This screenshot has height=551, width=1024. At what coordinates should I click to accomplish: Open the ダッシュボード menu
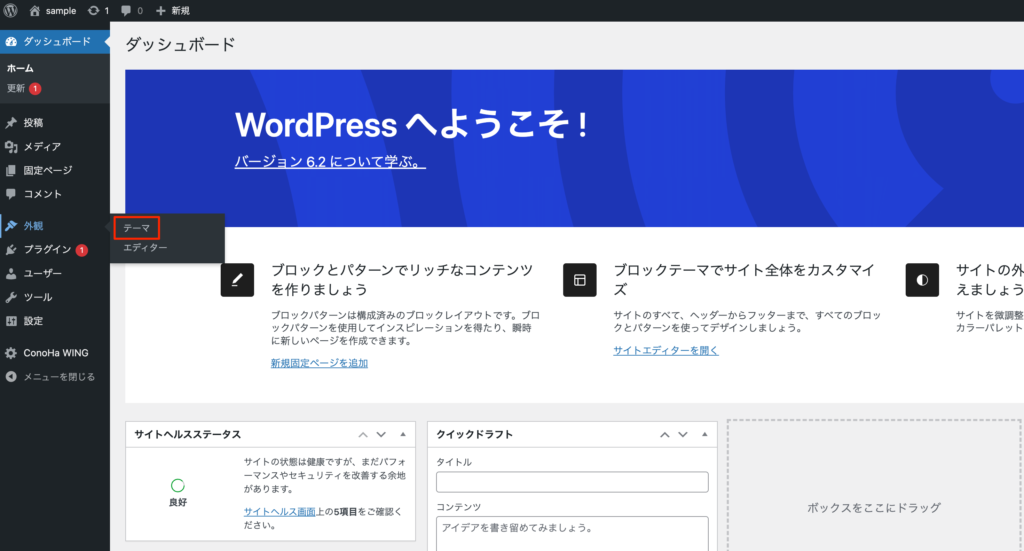[x=55, y=42]
